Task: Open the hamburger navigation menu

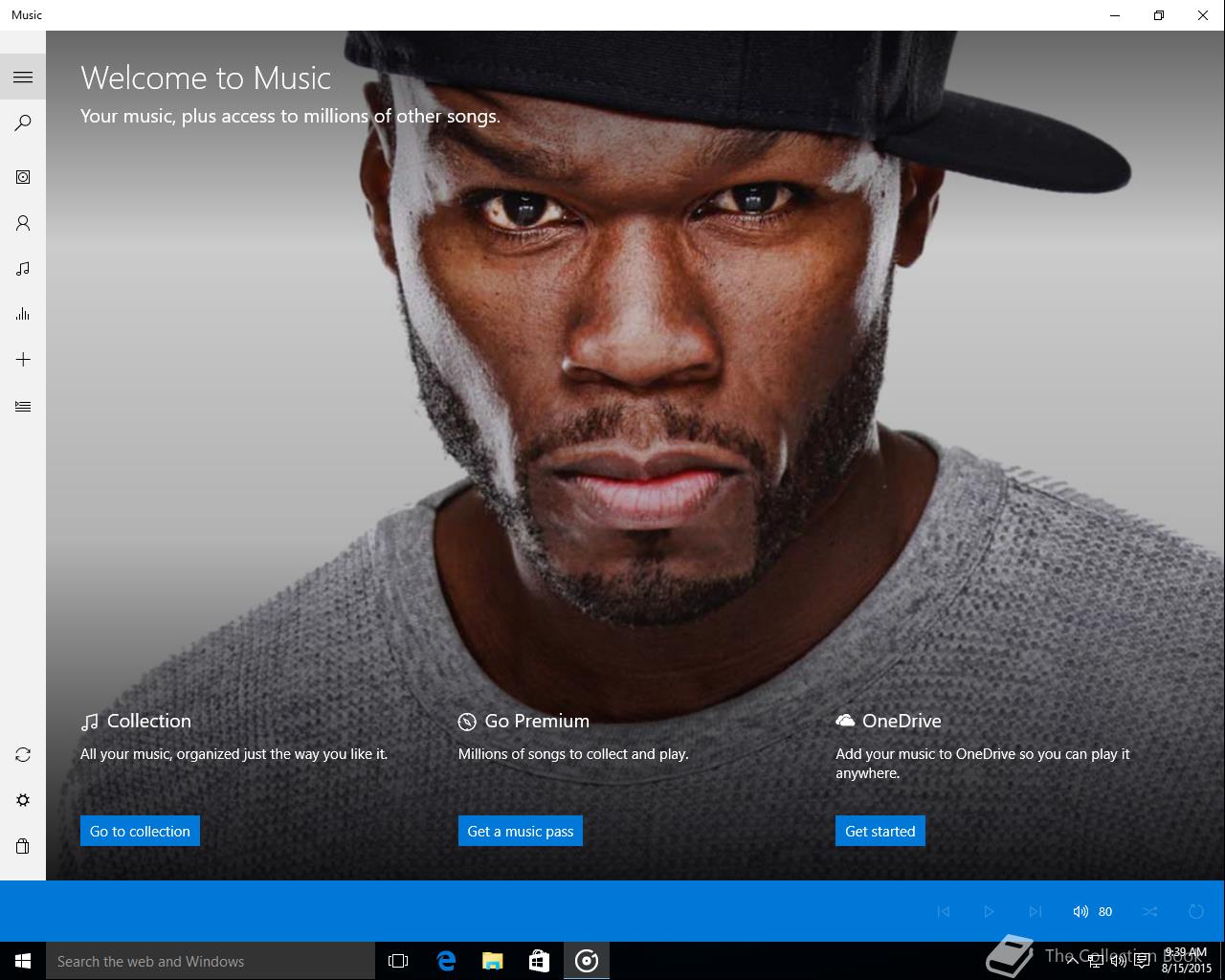Action: 23,77
